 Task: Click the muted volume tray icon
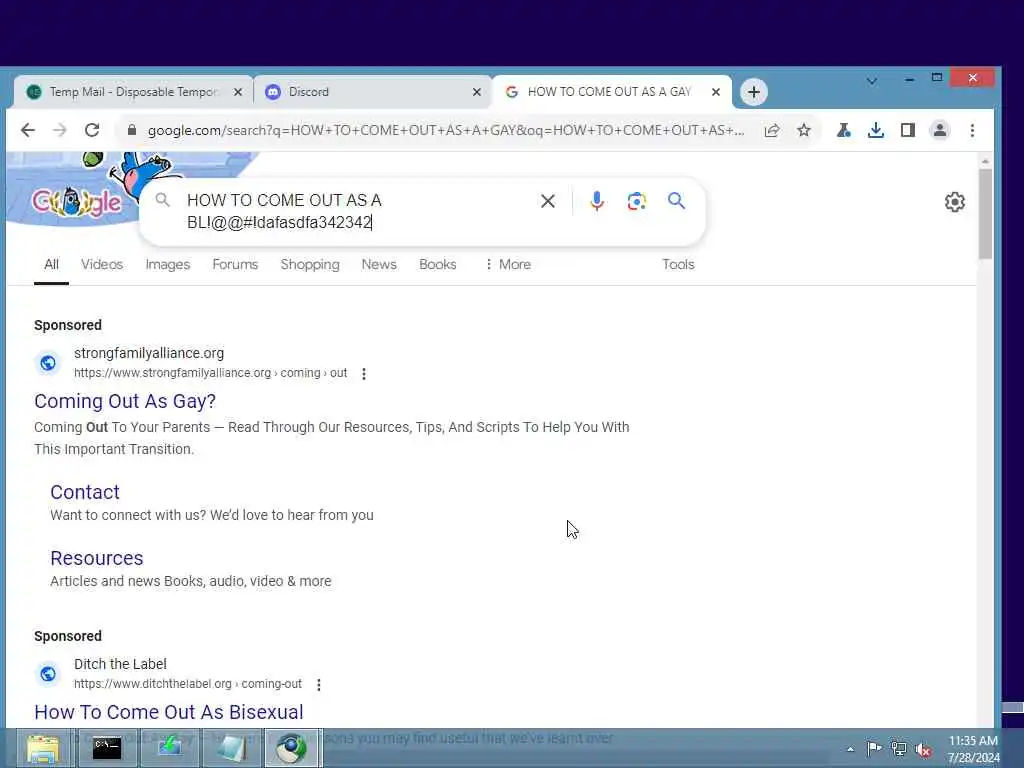click(923, 750)
